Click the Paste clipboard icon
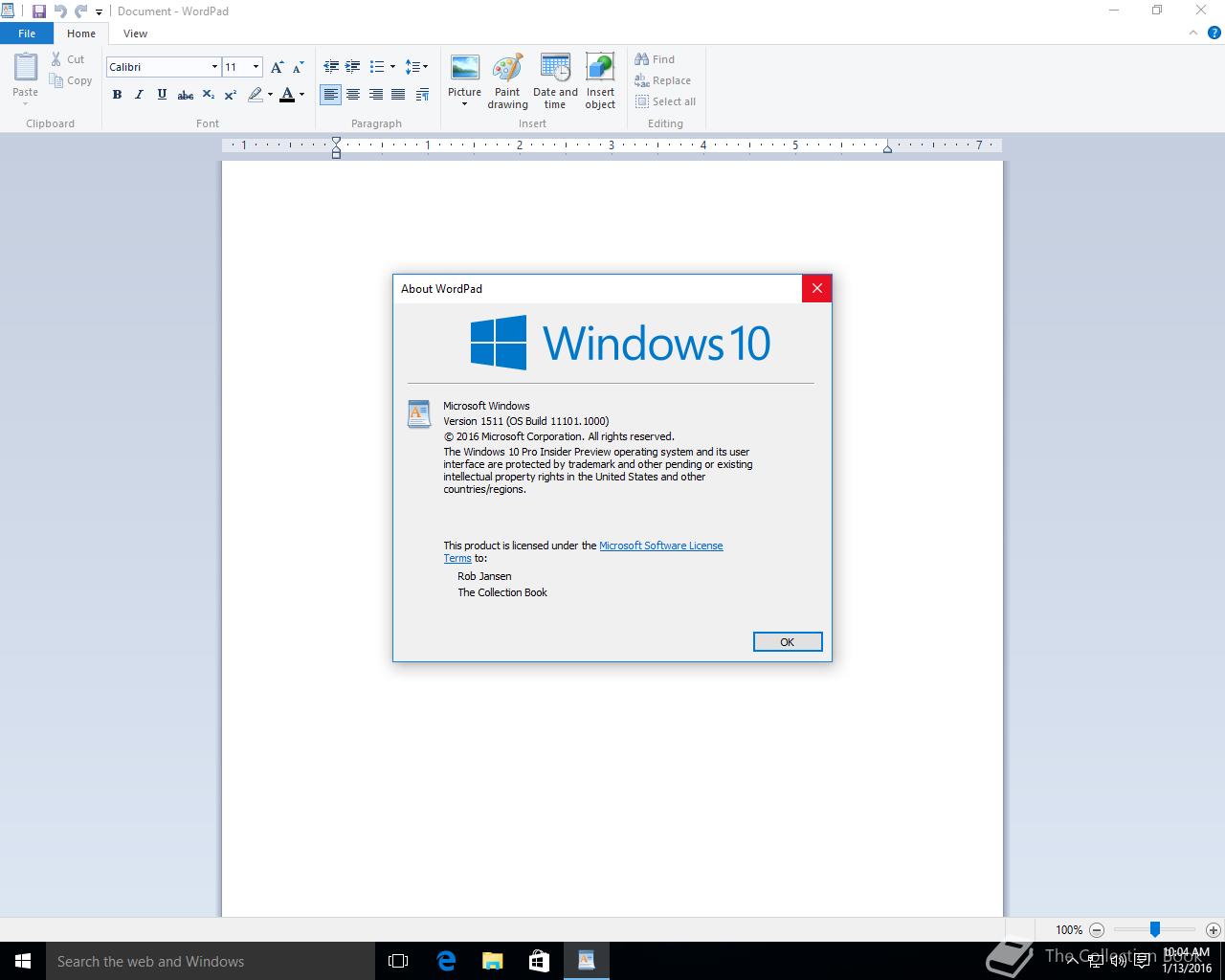This screenshot has height=980, width=1225. [x=26, y=67]
